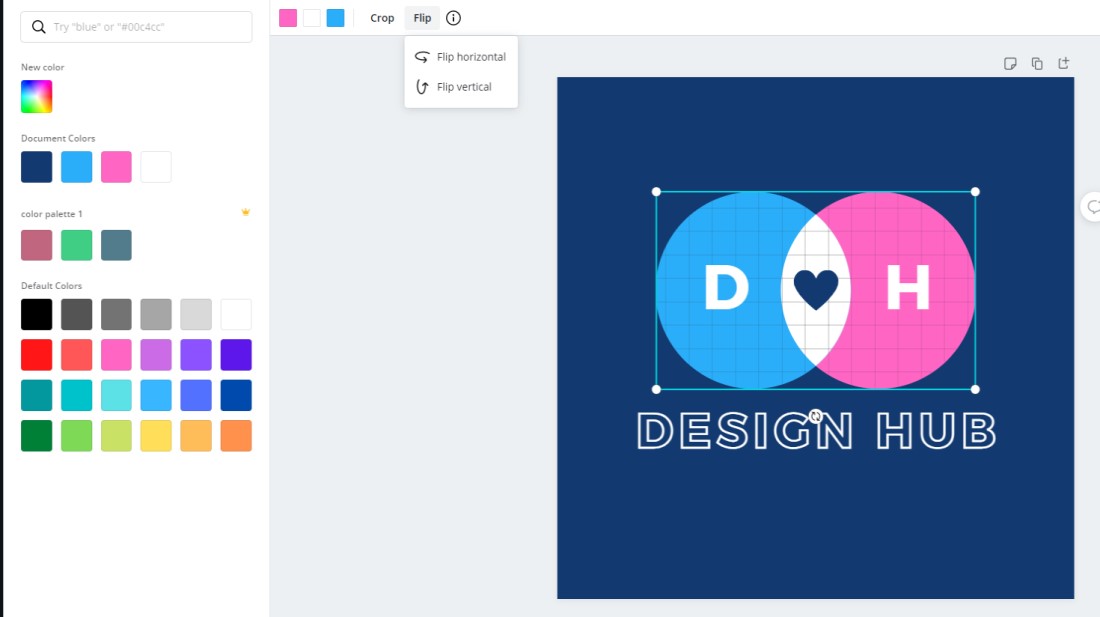Select the black default color

pos(36,314)
